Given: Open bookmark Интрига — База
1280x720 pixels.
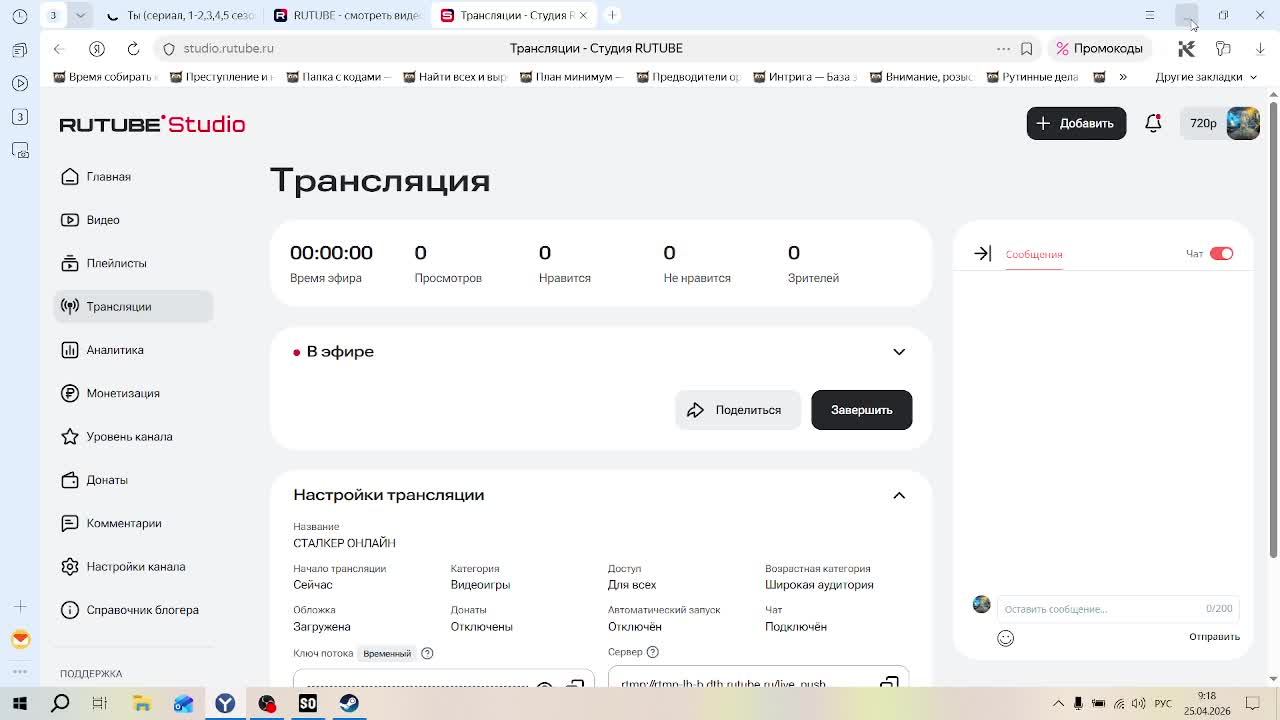Looking at the screenshot, I should pyautogui.click(x=803, y=77).
